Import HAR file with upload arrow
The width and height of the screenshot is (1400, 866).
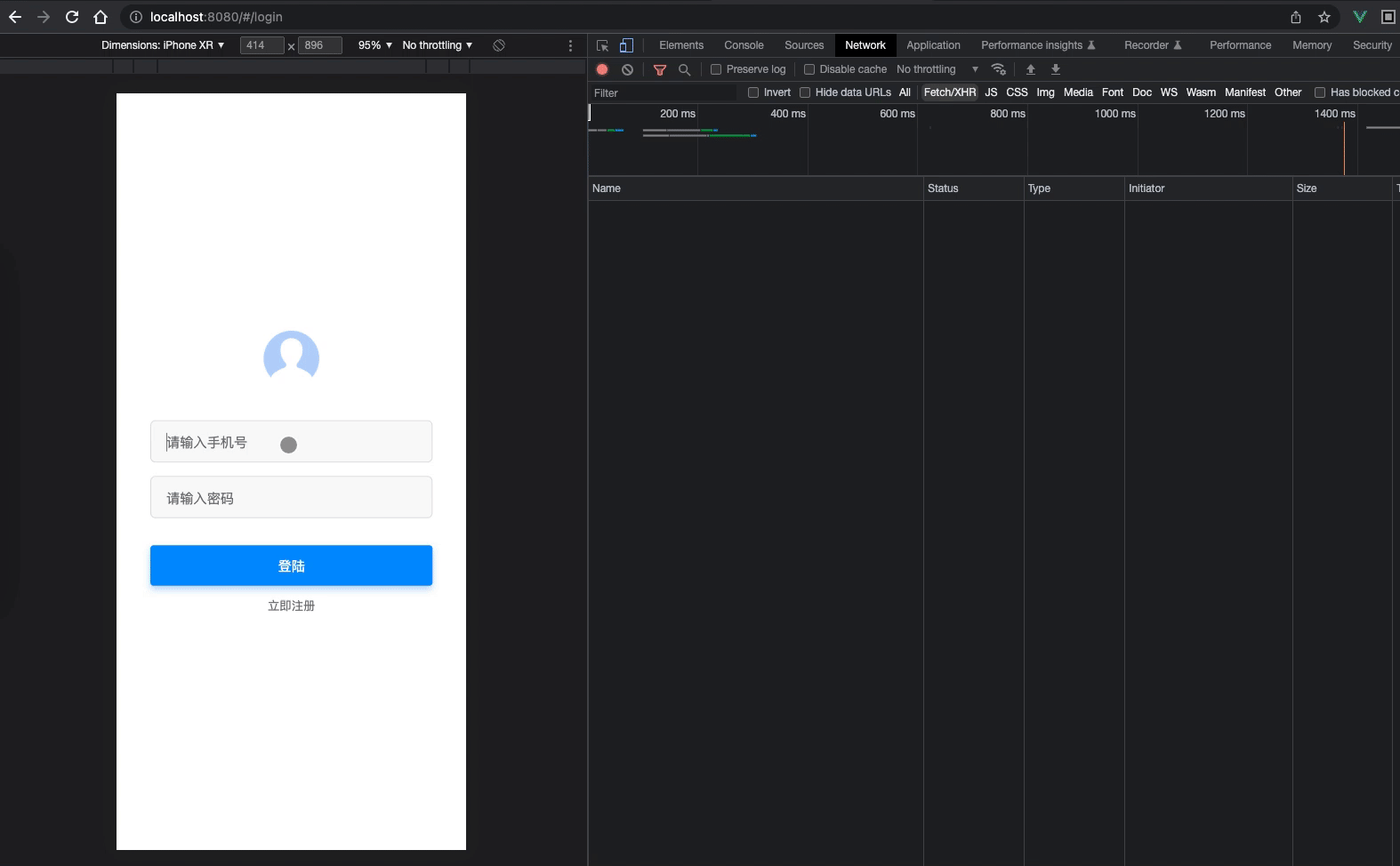point(1031,69)
